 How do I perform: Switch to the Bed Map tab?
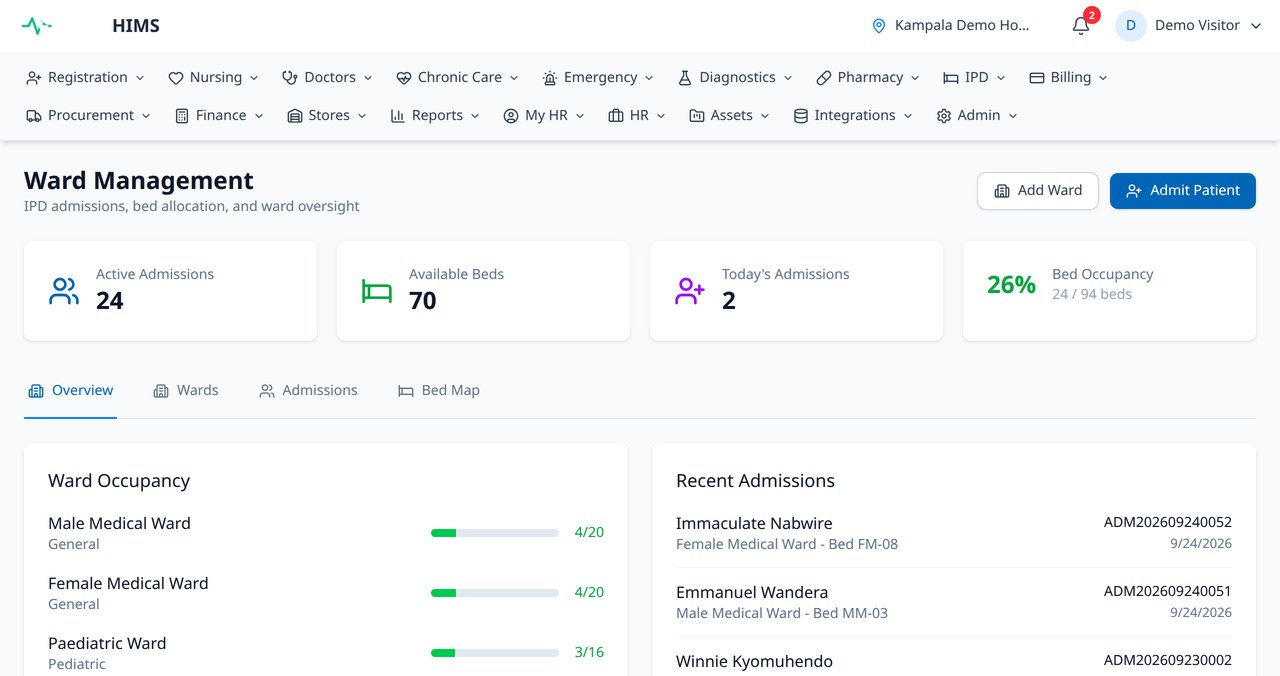[x=439, y=391]
